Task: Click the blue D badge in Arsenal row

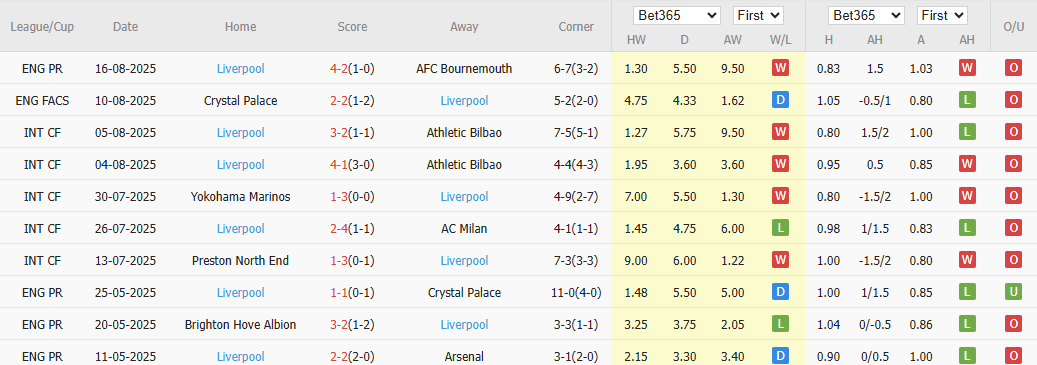Action: pos(780,356)
